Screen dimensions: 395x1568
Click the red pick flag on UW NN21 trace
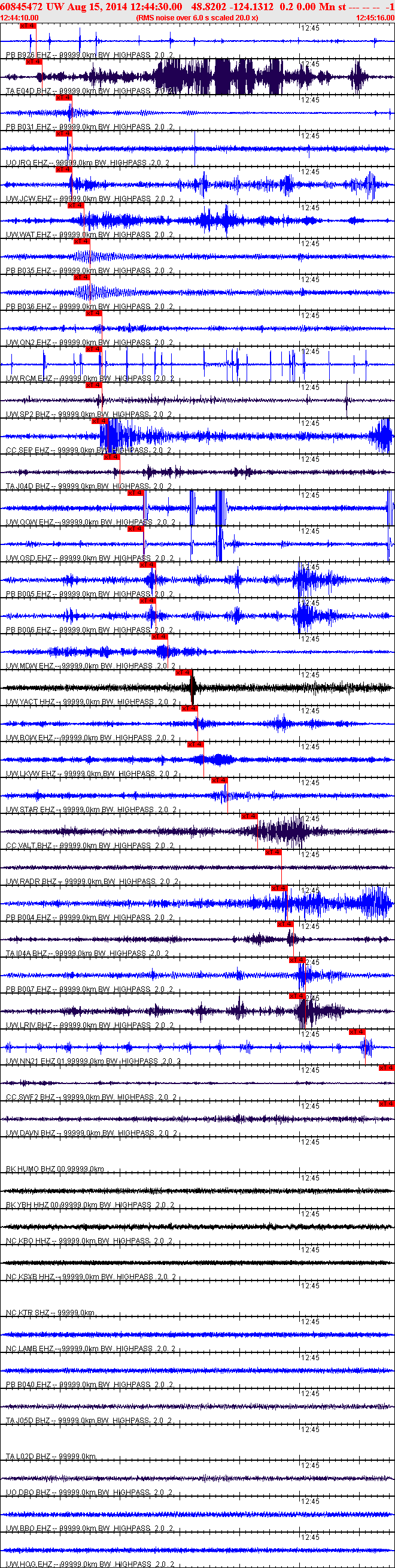357,1031
